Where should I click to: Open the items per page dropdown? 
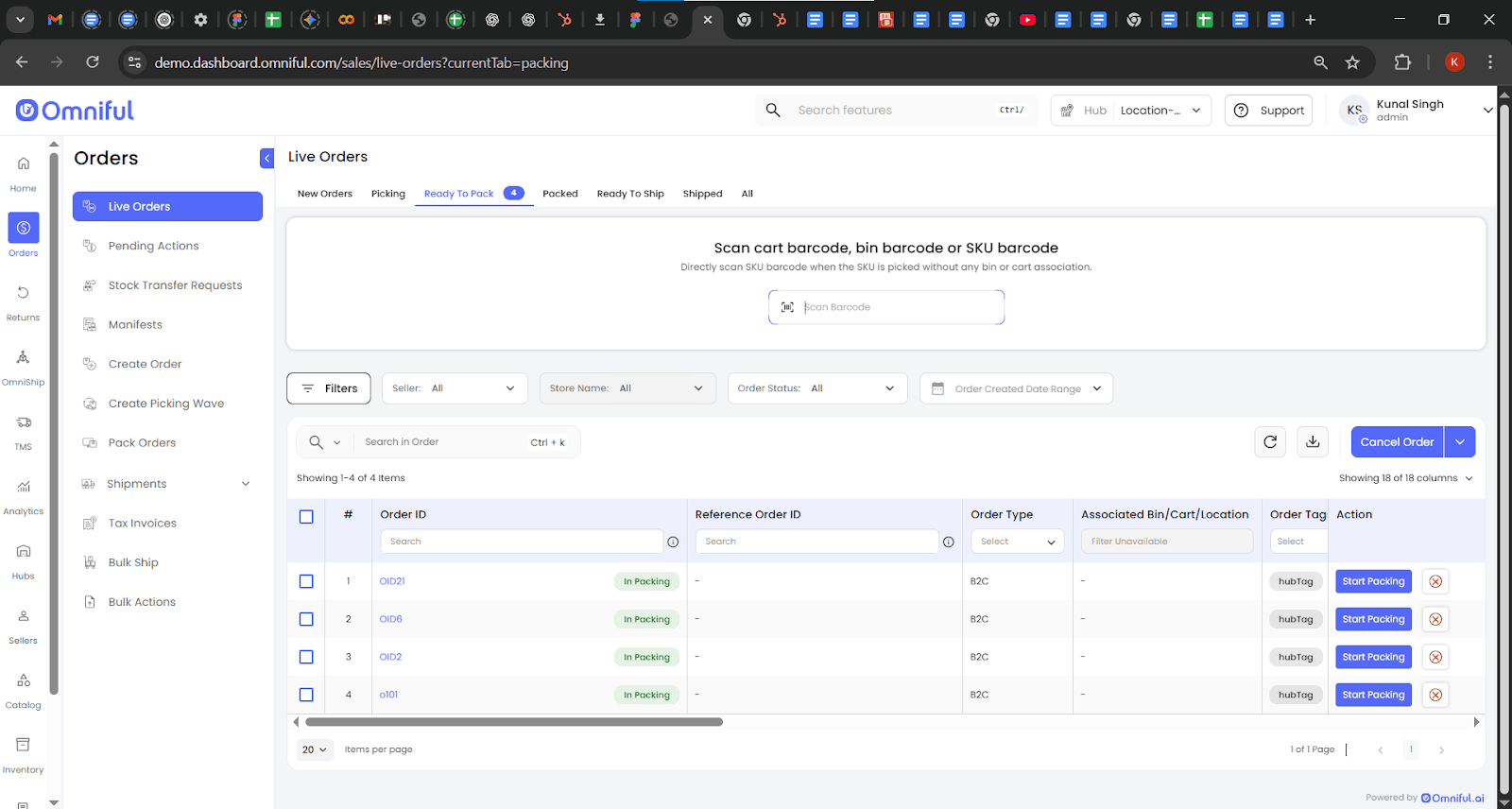coord(315,749)
